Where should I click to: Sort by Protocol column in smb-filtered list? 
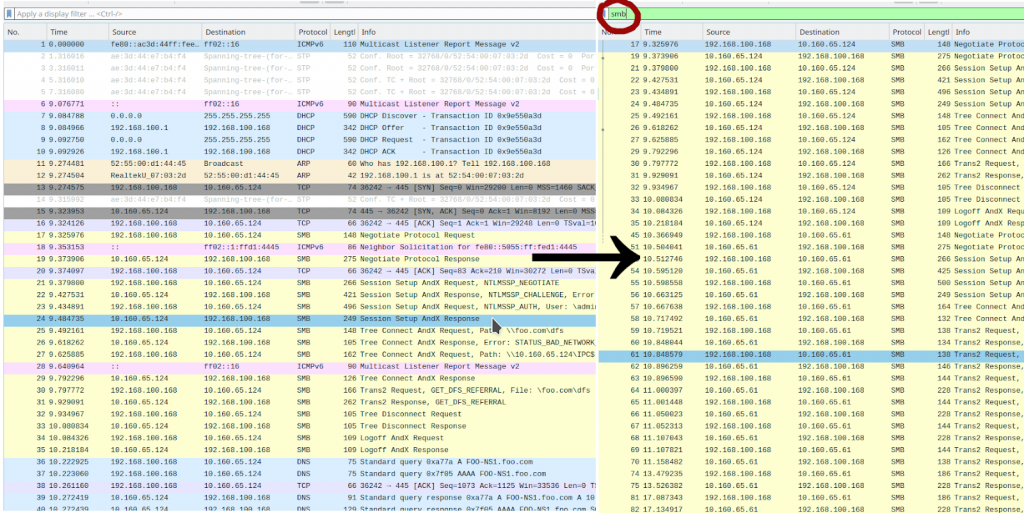coord(906,32)
